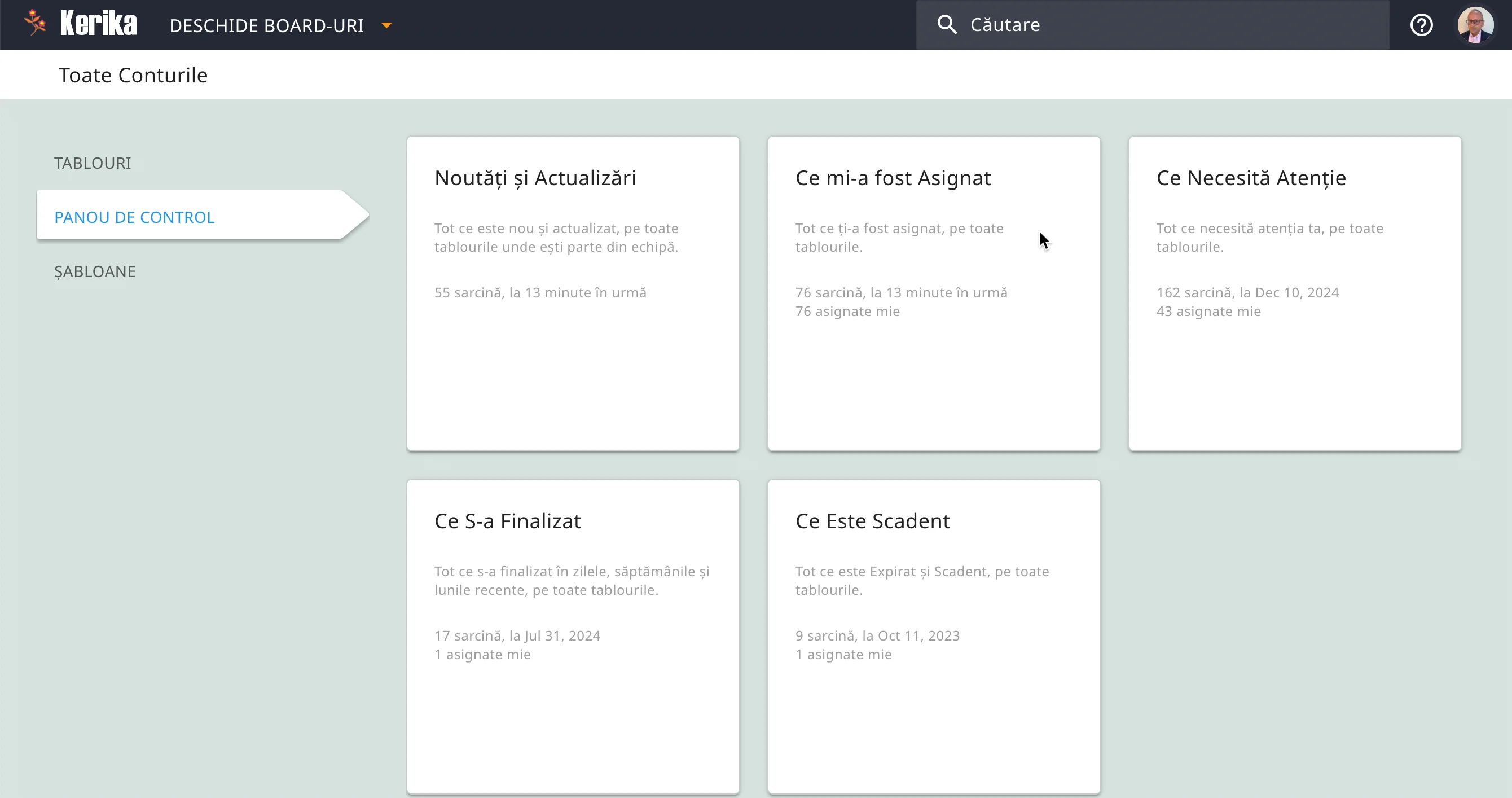Viewport: 1512px width, 798px height.
Task: Expand the orange dropdown arrow beside DESCHIDE BOARD-URI
Action: coord(386,25)
